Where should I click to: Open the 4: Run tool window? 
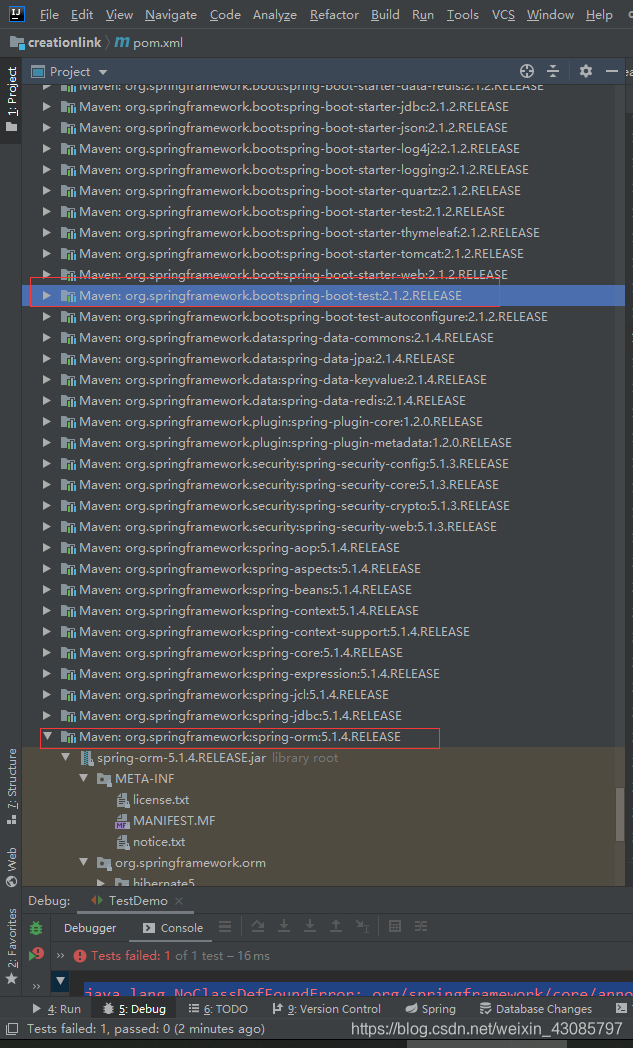pyautogui.click(x=57, y=1009)
